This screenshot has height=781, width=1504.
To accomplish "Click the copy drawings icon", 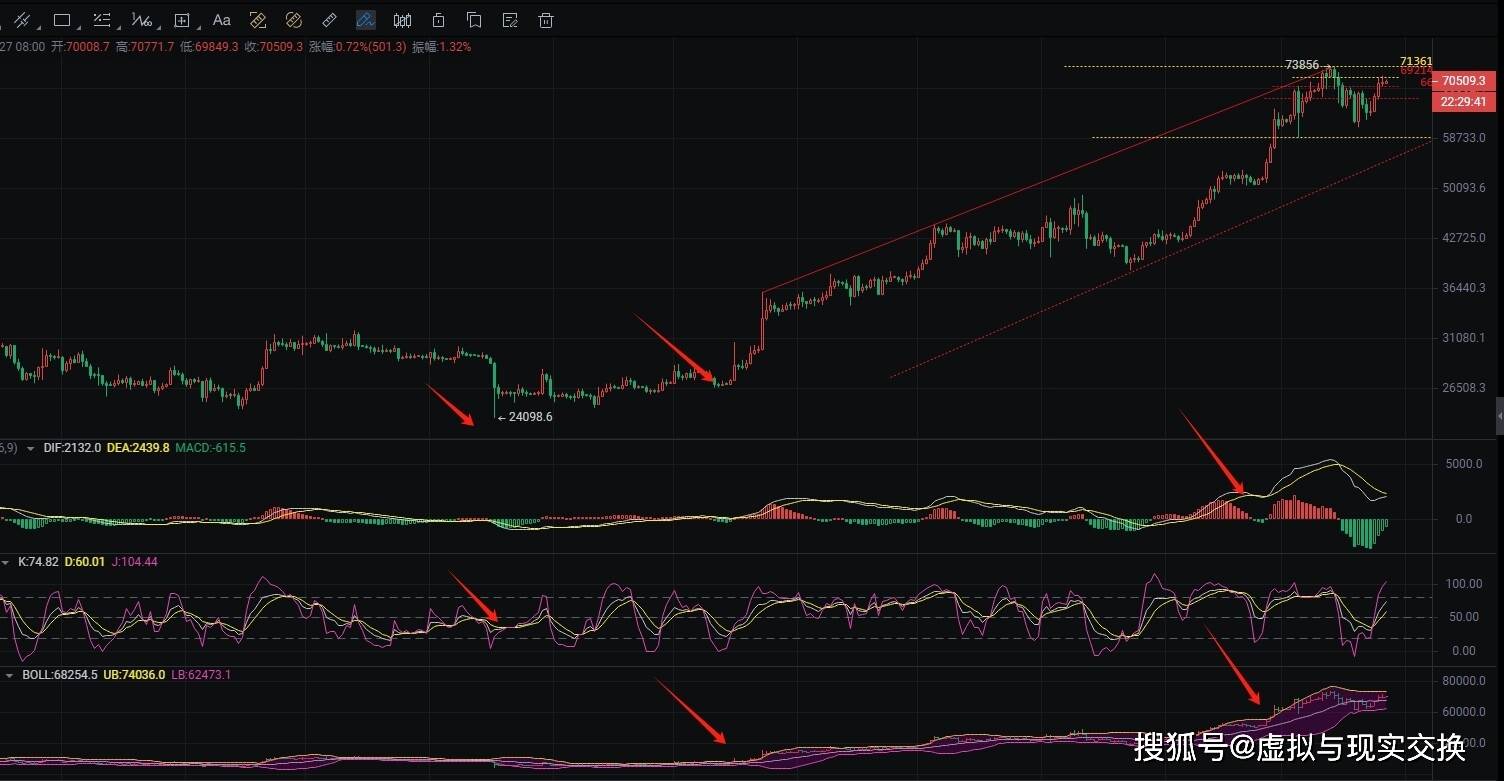I will (474, 20).
